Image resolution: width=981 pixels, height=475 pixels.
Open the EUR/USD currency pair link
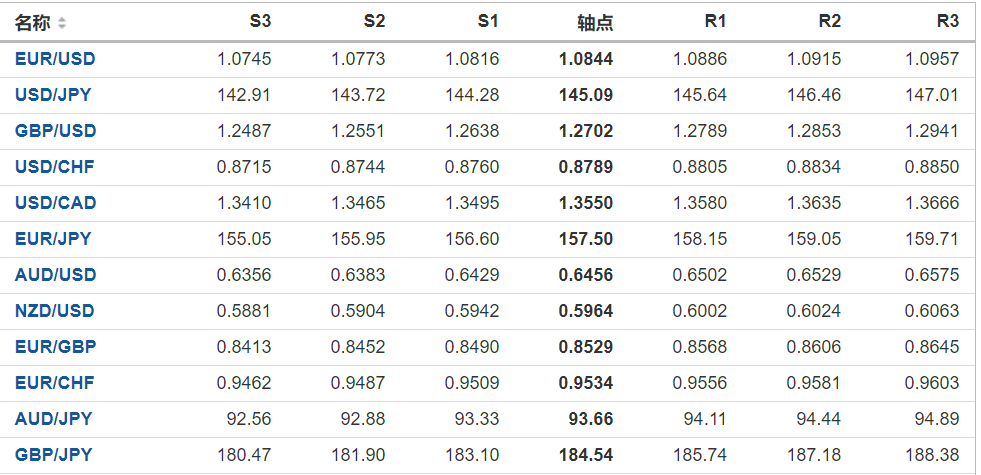tap(55, 59)
